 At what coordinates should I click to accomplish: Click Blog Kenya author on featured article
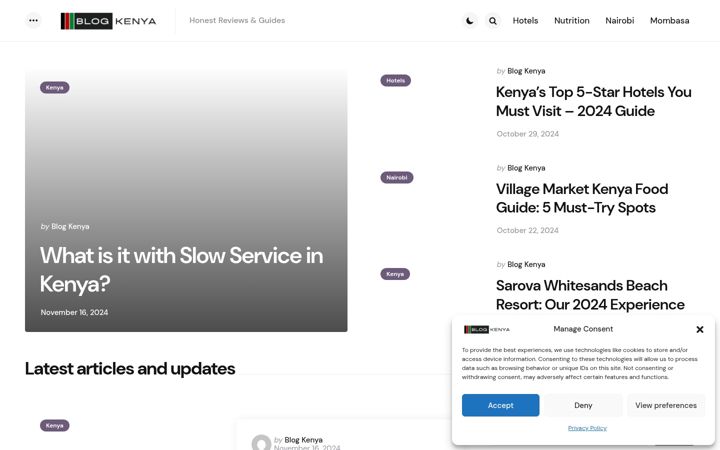click(70, 226)
